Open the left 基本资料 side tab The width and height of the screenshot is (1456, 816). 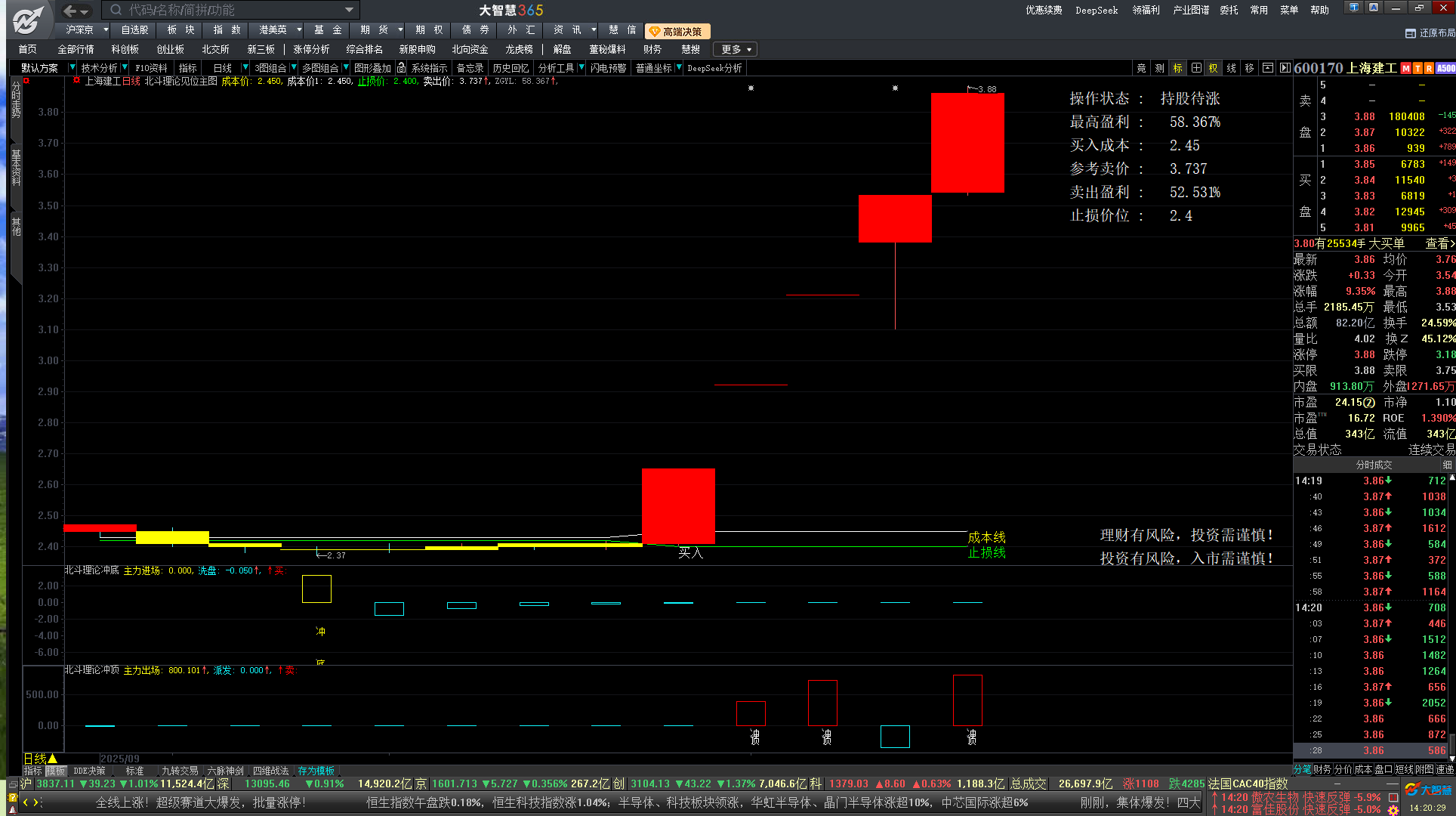pos(16,167)
